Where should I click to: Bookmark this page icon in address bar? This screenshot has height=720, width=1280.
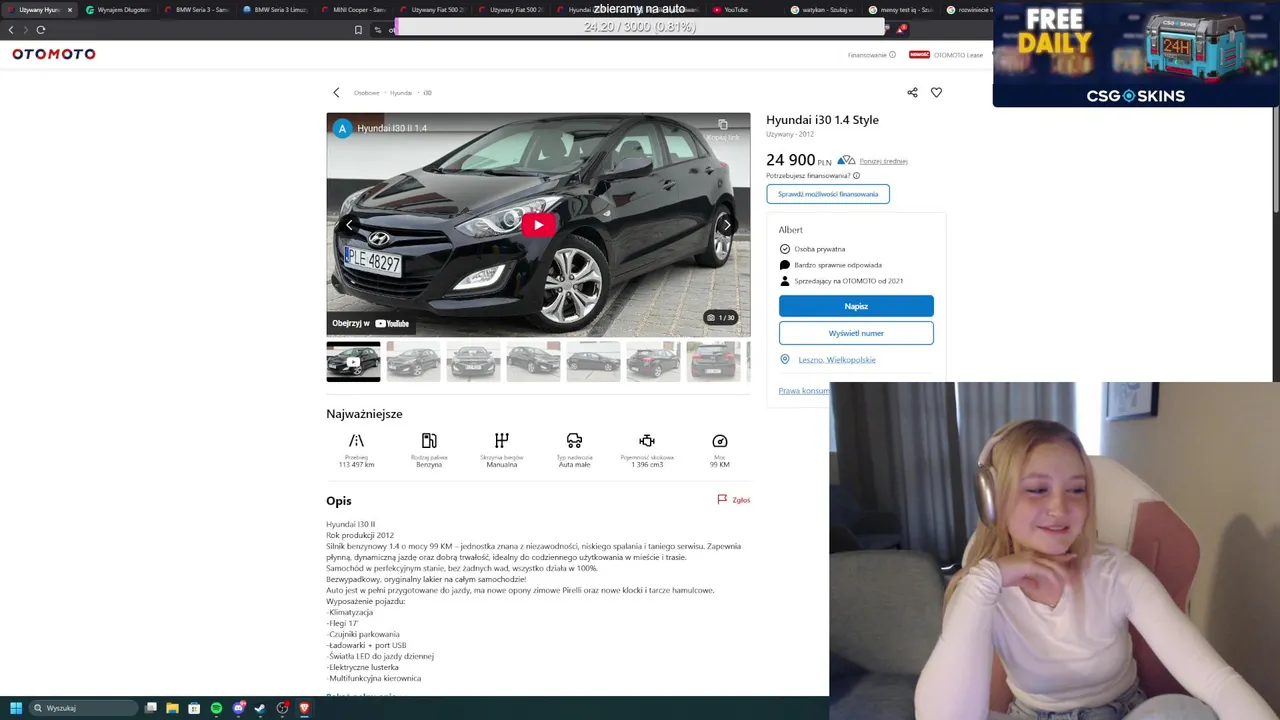tap(358, 30)
